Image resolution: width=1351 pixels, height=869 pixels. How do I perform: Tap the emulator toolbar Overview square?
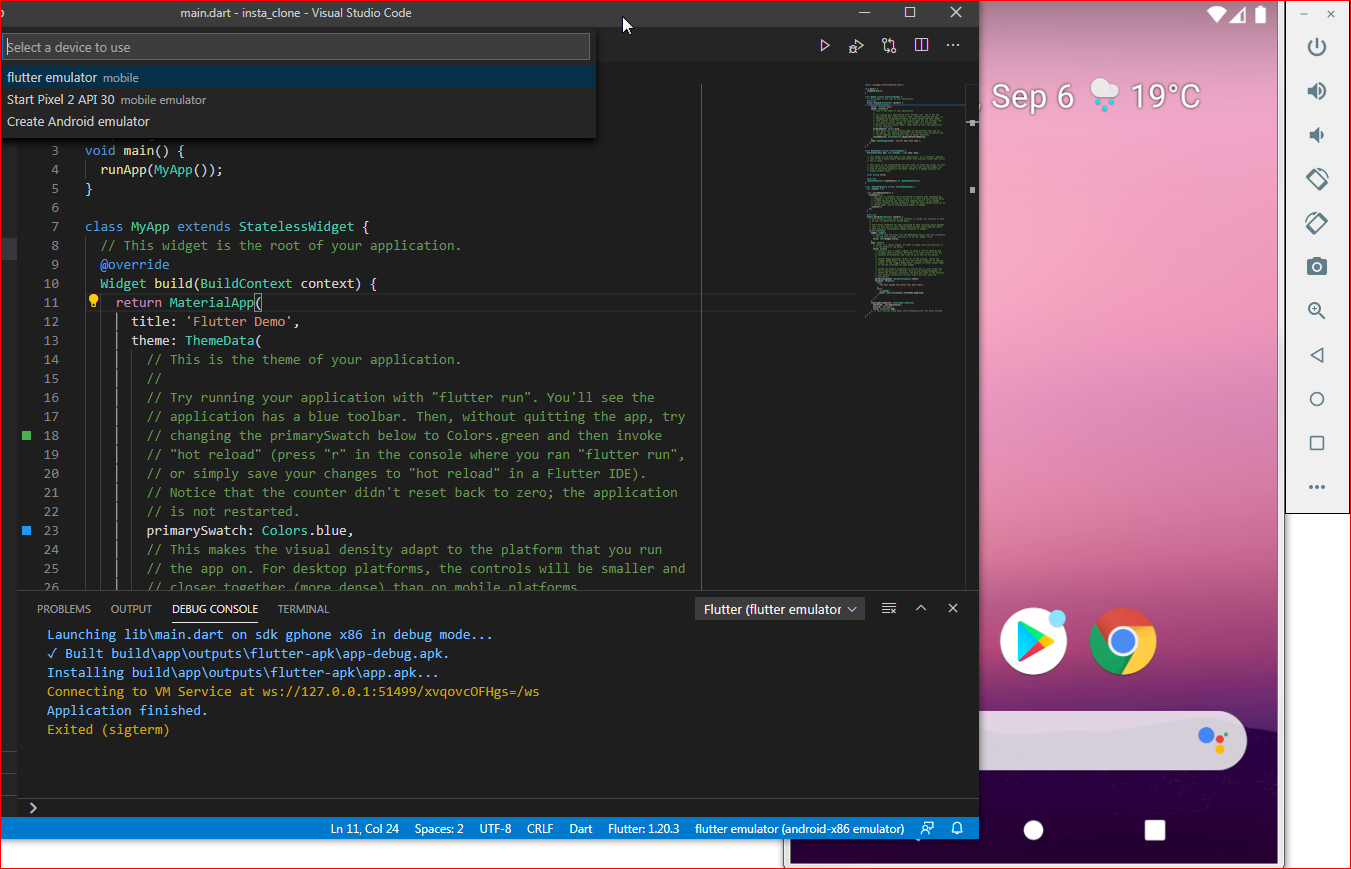[1317, 443]
